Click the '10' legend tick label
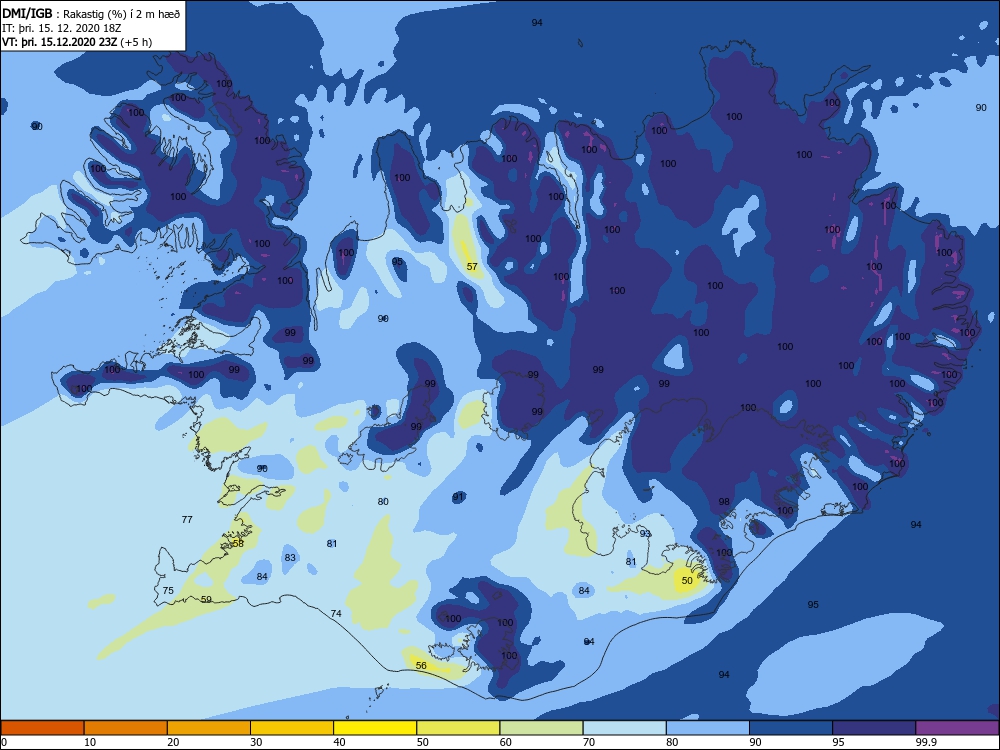 (x=90, y=742)
